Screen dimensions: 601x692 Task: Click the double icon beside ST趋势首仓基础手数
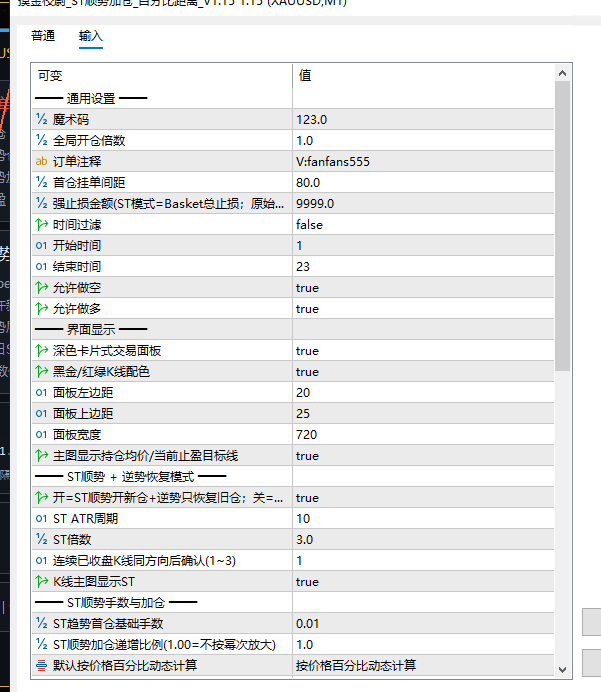41,624
